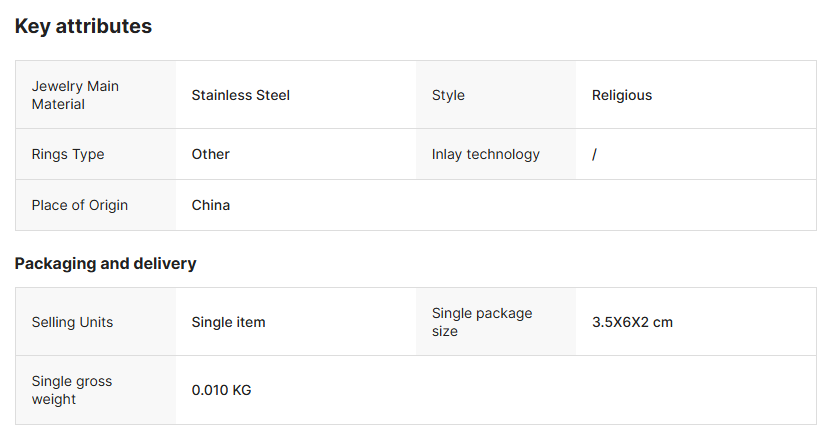Select the Place of Origin label
Image resolution: width=819 pixels, height=432 pixels.
[80, 205]
